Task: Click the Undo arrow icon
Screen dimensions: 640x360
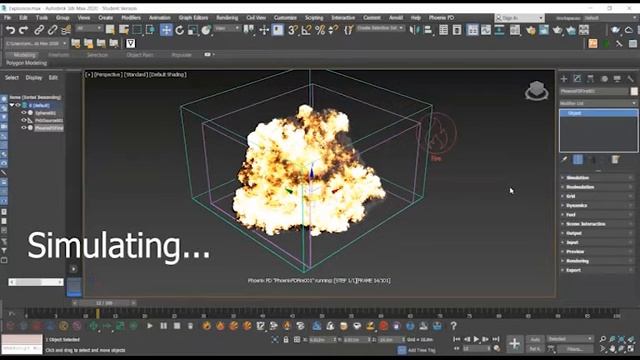Action: [10, 30]
